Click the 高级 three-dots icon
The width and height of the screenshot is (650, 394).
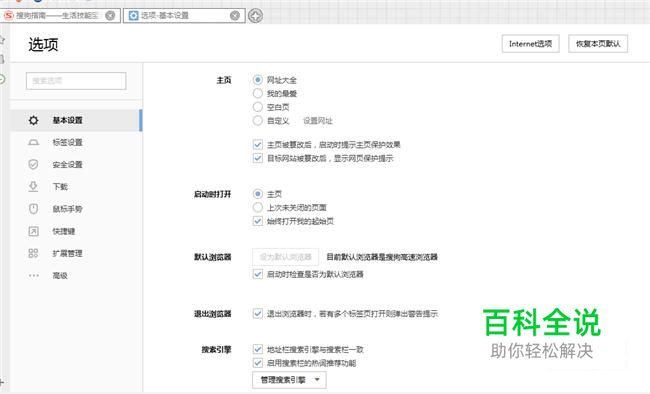point(34,275)
